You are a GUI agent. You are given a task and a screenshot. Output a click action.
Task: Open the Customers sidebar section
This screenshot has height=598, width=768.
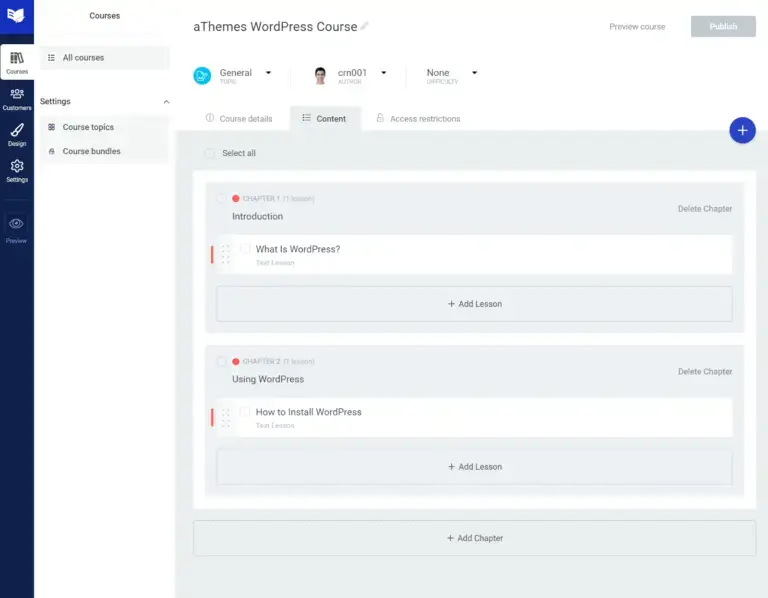coord(17,98)
